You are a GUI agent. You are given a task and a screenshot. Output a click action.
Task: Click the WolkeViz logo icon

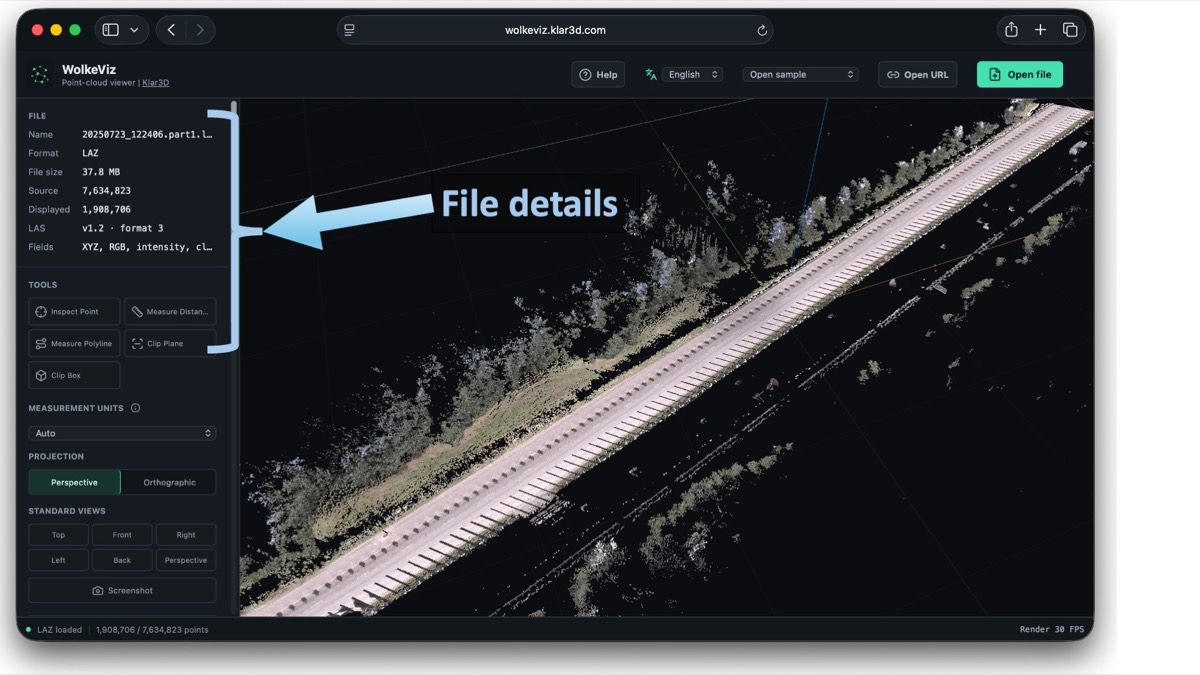40,75
